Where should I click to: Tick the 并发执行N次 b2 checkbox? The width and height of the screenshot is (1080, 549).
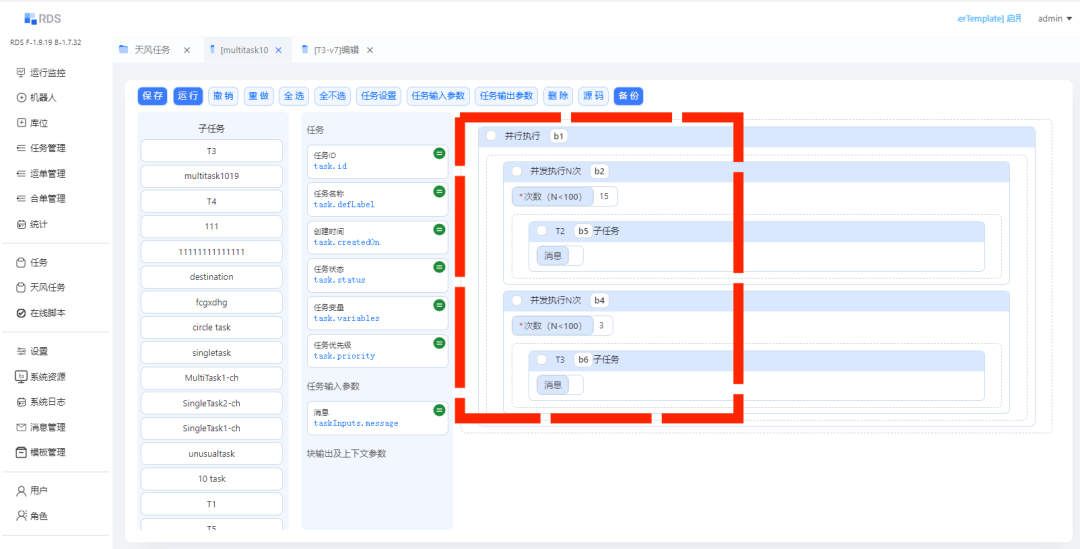coord(516,171)
